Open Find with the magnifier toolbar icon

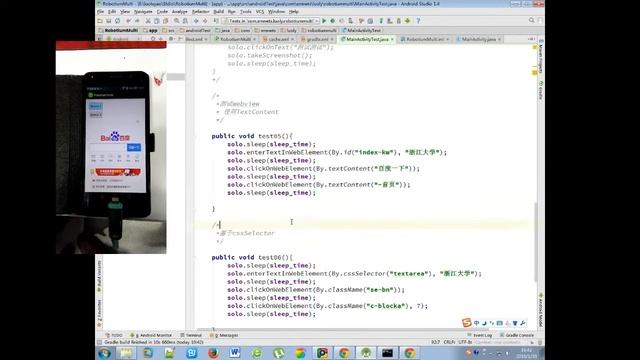[176, 21]
